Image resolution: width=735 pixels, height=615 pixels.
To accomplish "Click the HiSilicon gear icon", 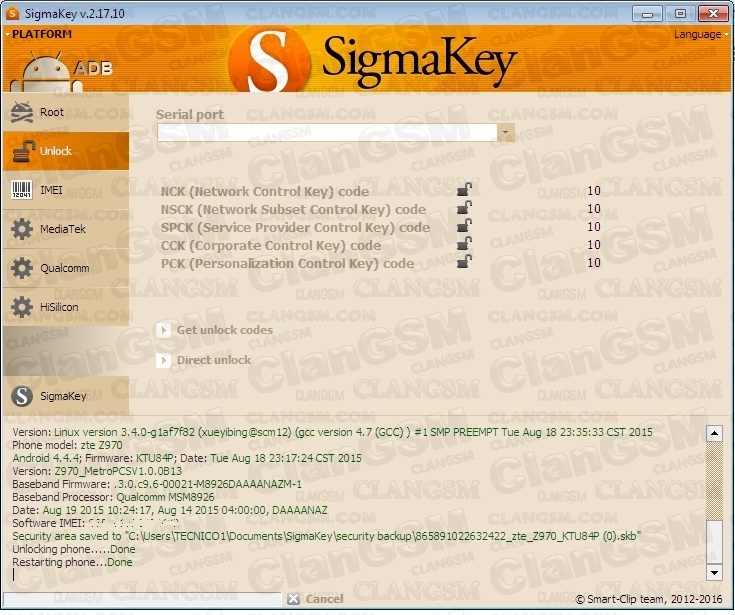I will click(22, 307).
